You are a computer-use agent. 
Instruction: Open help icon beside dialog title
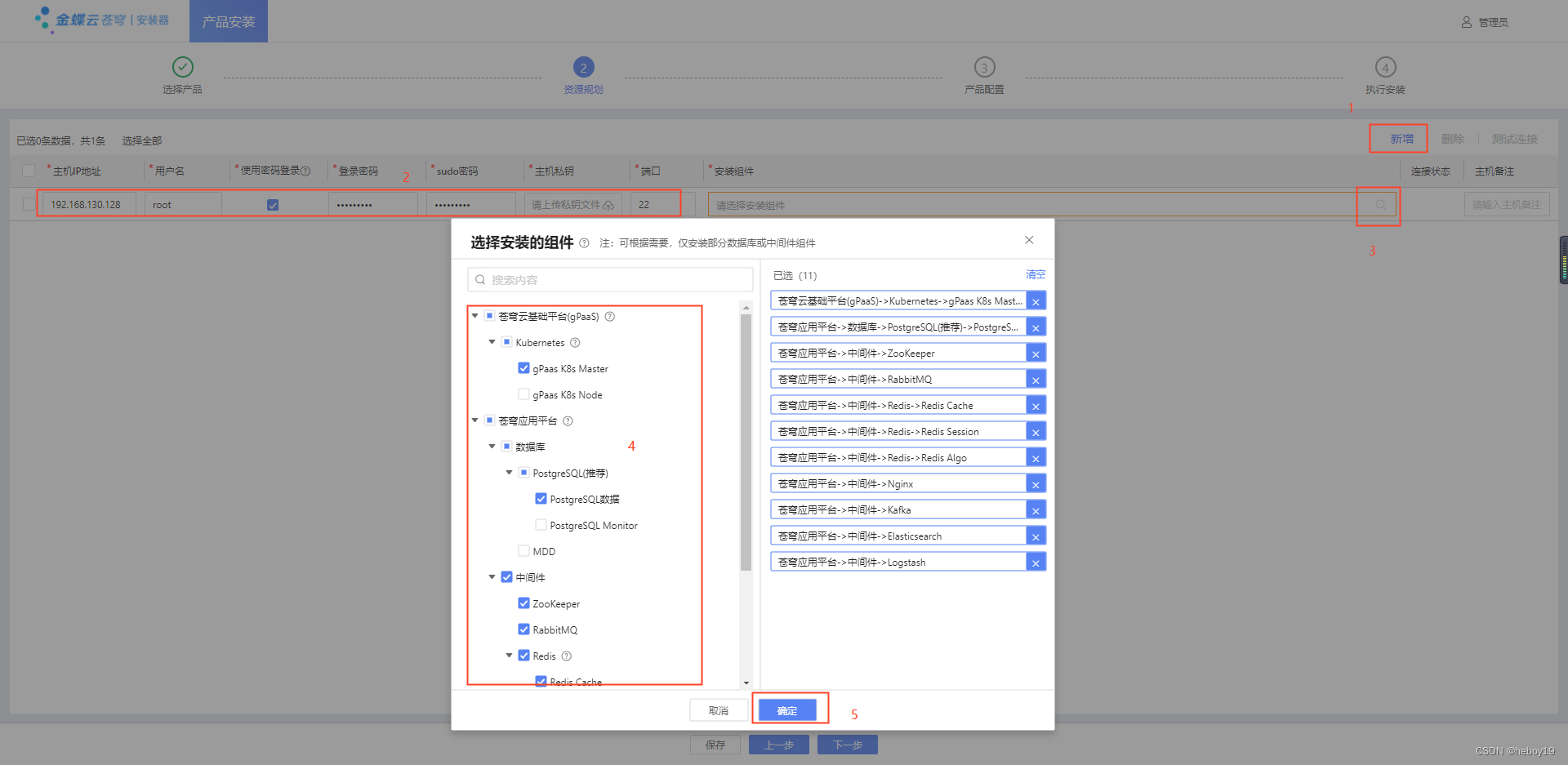click(x=584, y=243)
